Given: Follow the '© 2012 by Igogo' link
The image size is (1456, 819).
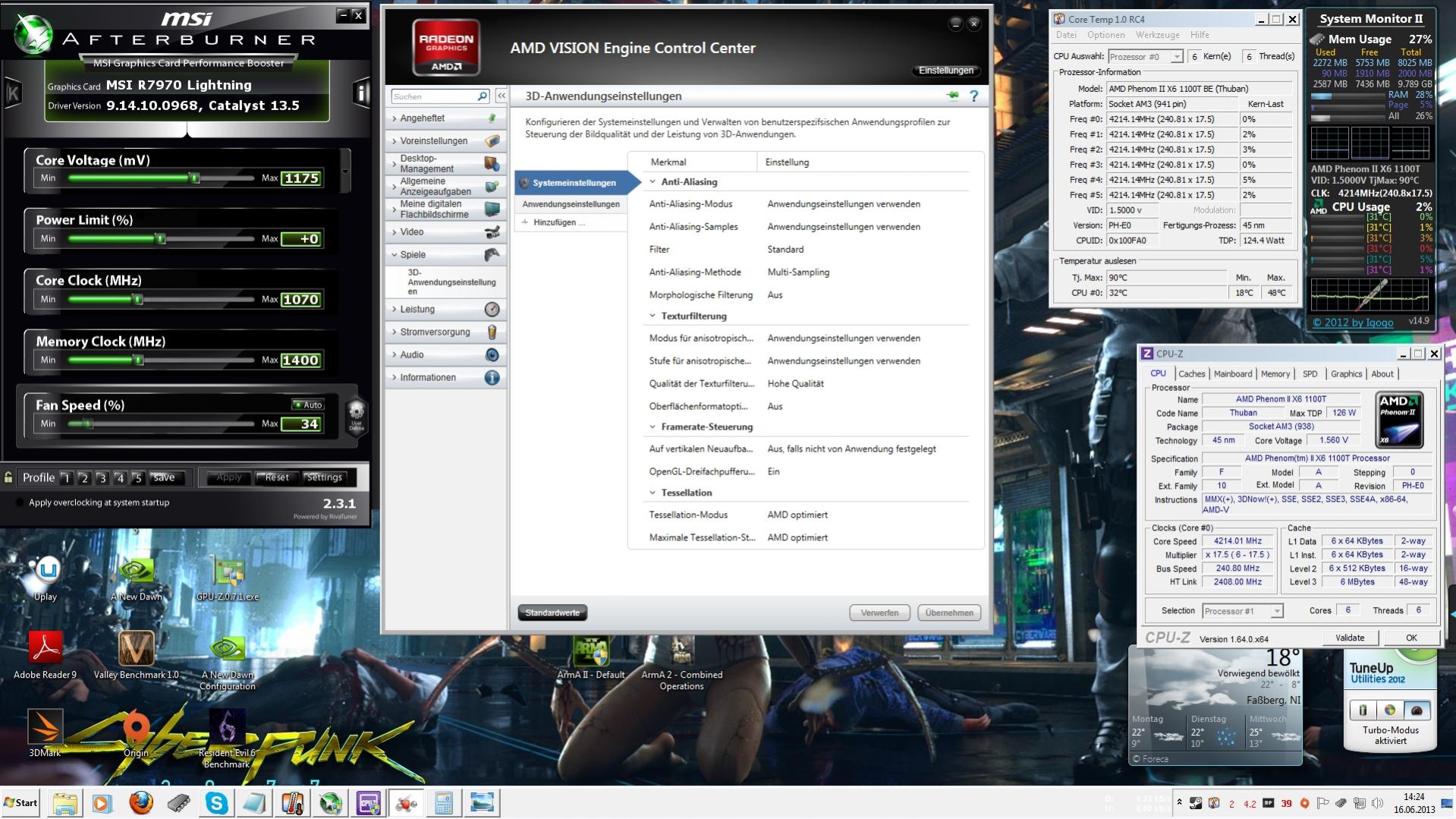Looking at the screenshot, I should click(x=1353, y=323).
